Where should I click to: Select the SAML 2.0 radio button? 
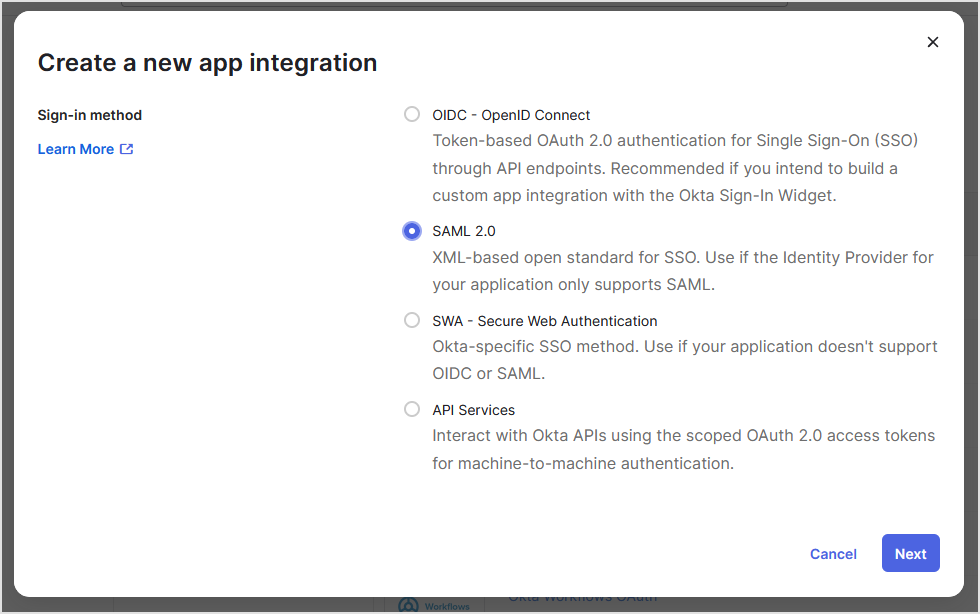[x=411, y=230]
